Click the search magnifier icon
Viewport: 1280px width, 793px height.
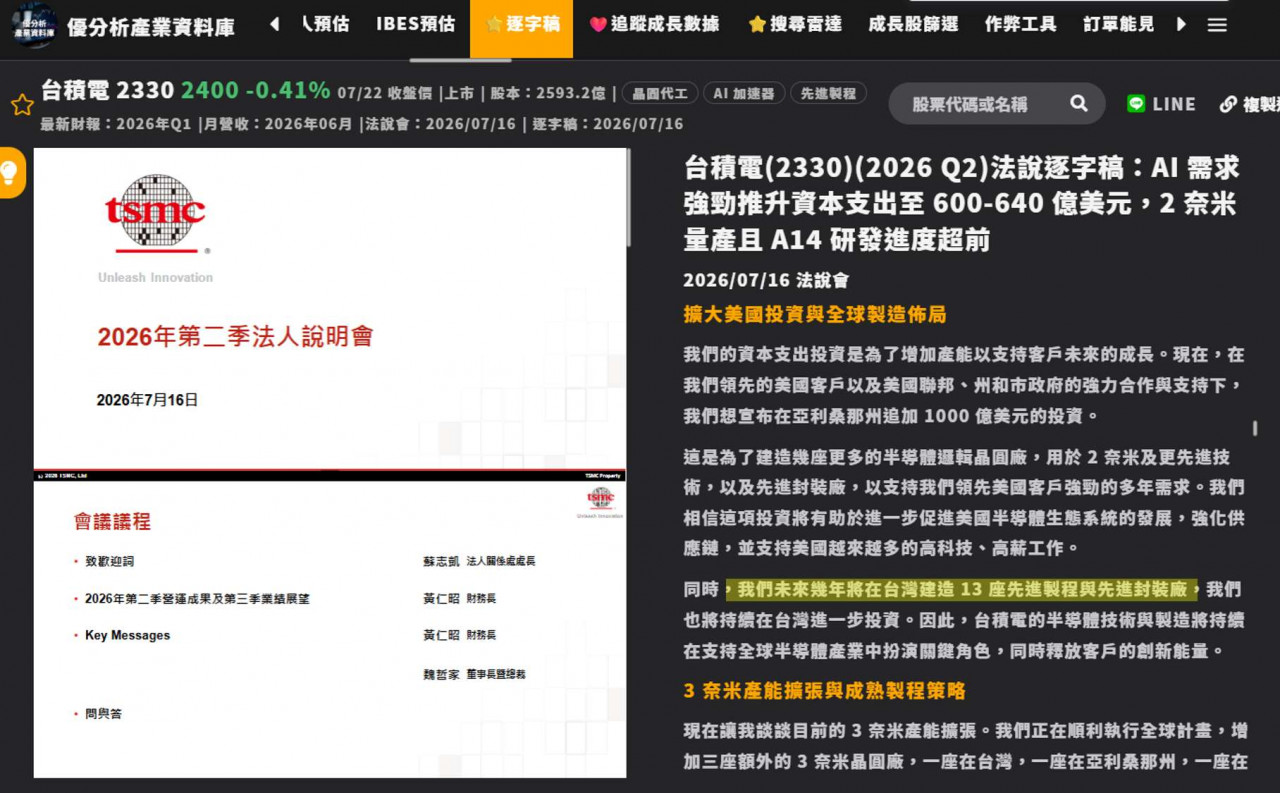tap(1079, 103)
